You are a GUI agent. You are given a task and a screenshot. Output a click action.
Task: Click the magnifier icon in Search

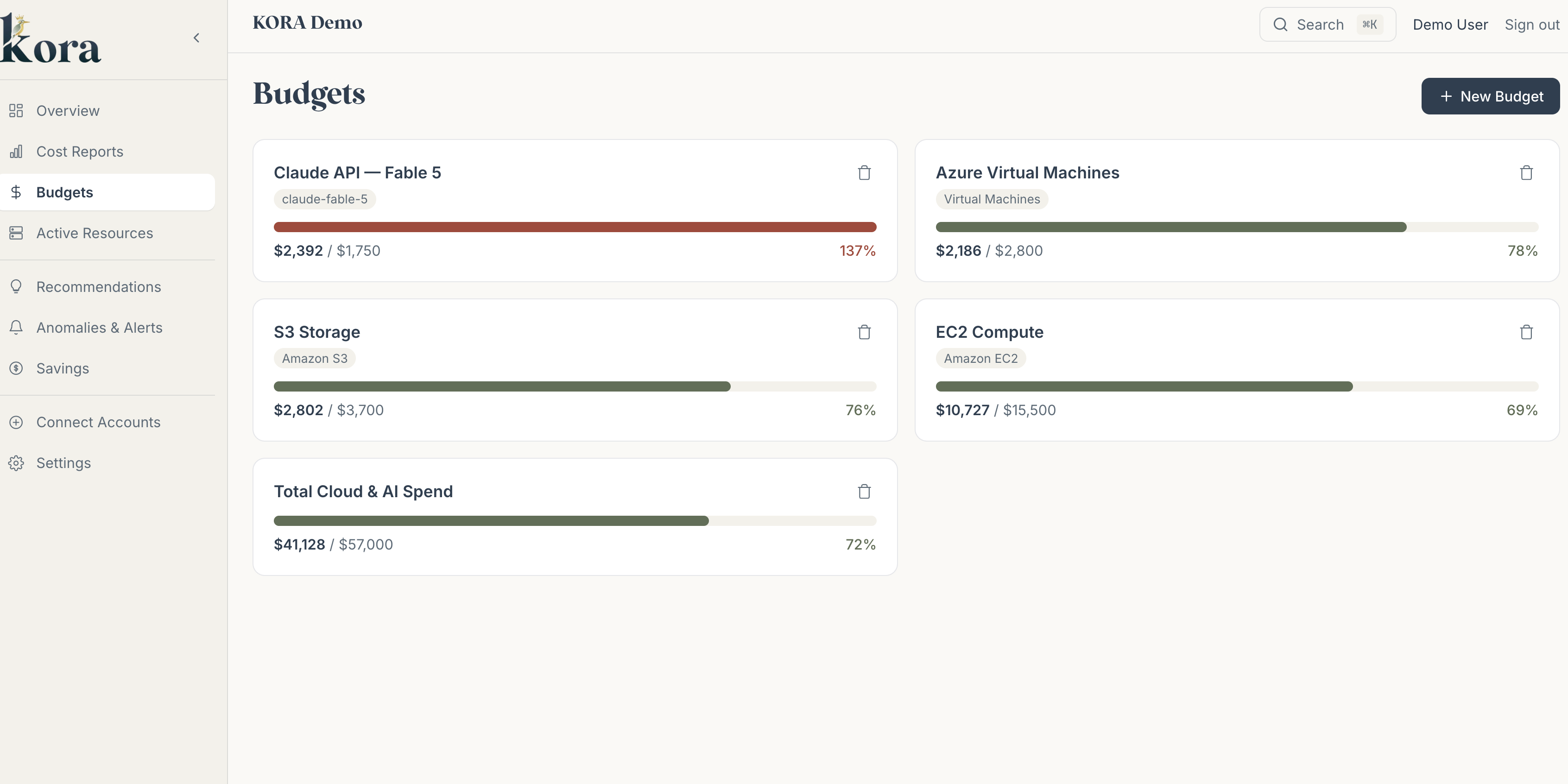coord(1280,25)
